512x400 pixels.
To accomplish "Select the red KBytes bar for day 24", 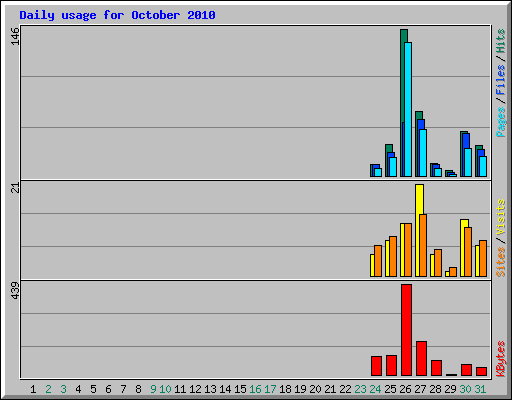I will [x=376, y=366].
